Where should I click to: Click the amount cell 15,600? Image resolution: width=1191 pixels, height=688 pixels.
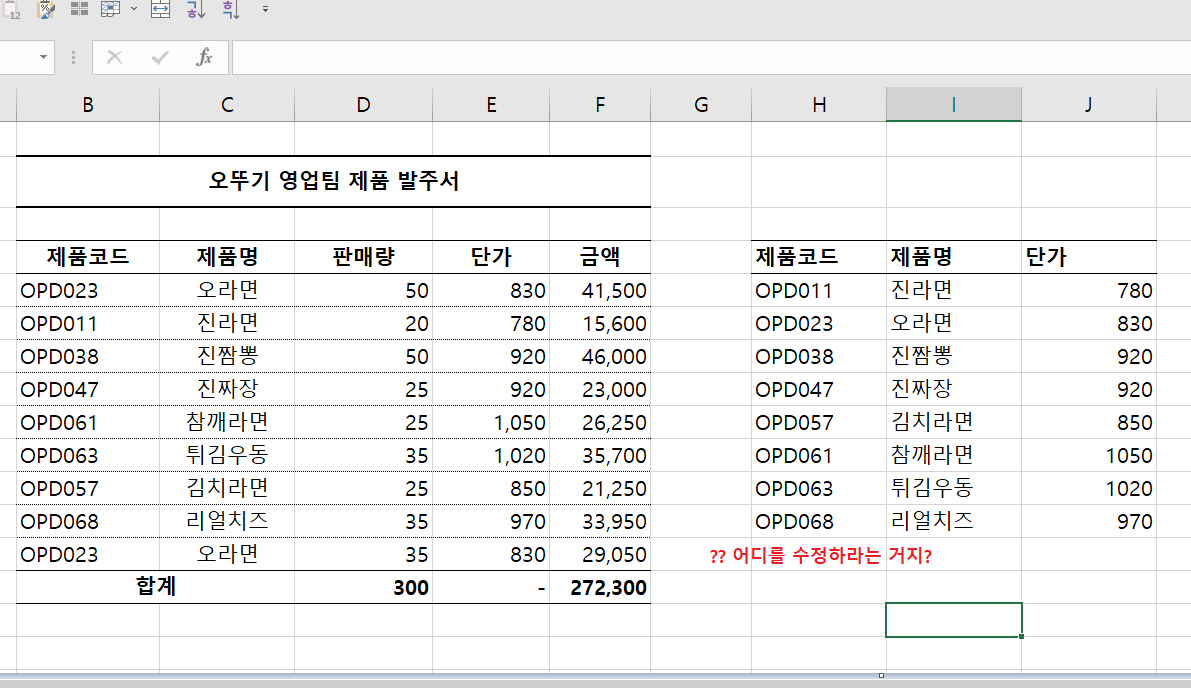600,323
